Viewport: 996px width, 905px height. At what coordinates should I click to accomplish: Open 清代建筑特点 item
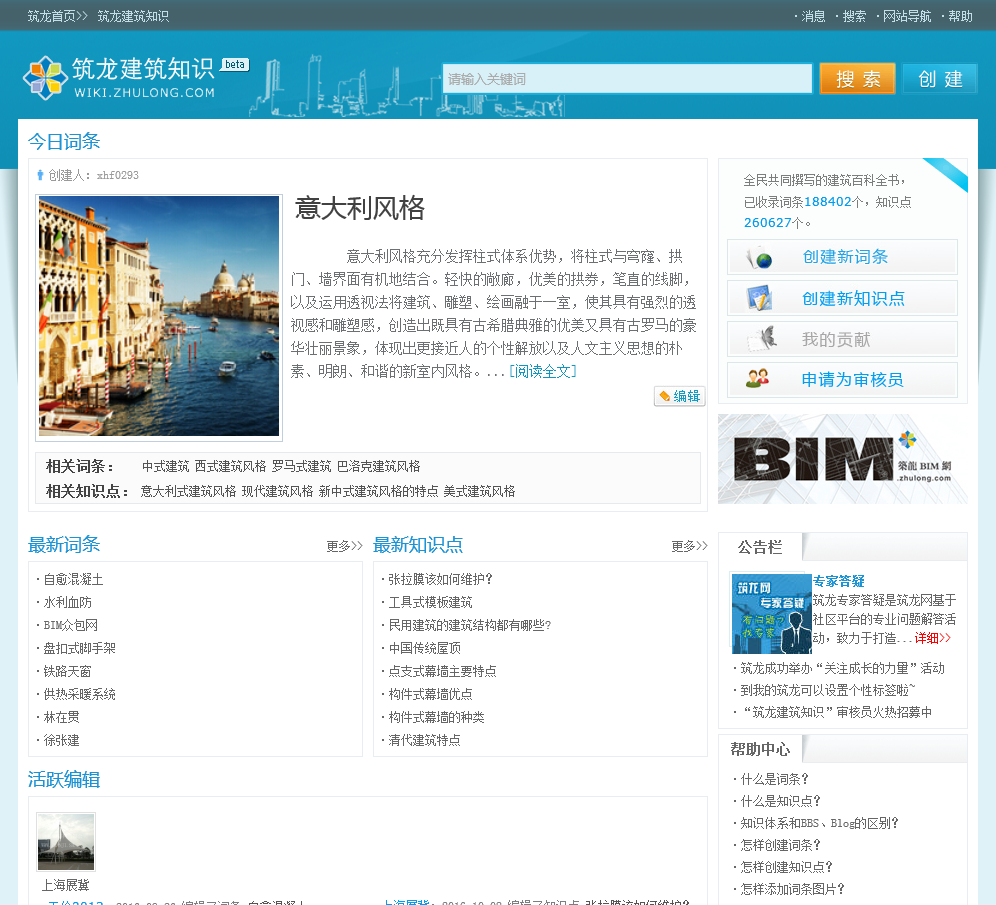tap(424, 741)
